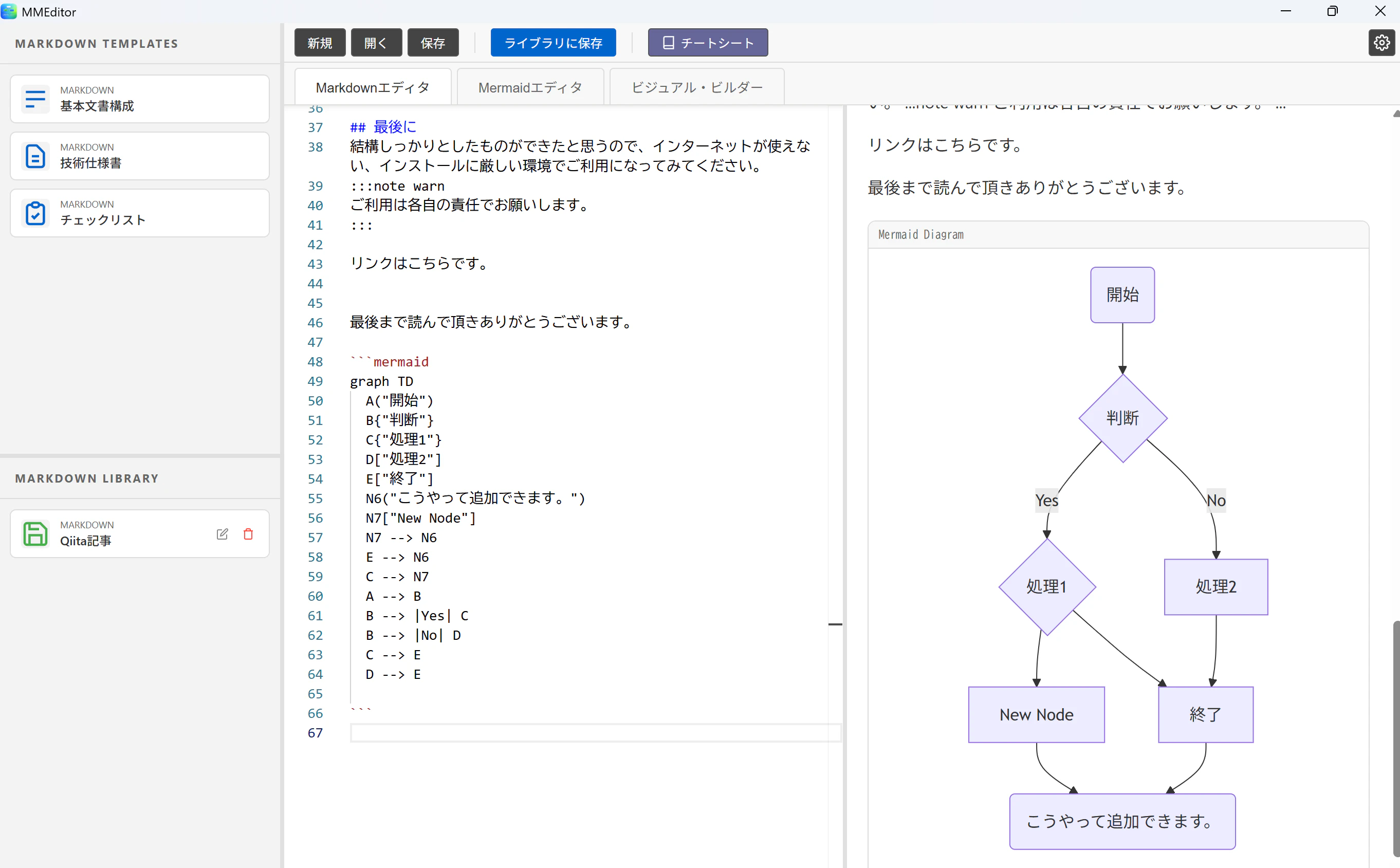Image resolution: width=1400 pixels, height=868 pixels.
Task: Click the E["終了"] code line
Action: click(399, 479)
